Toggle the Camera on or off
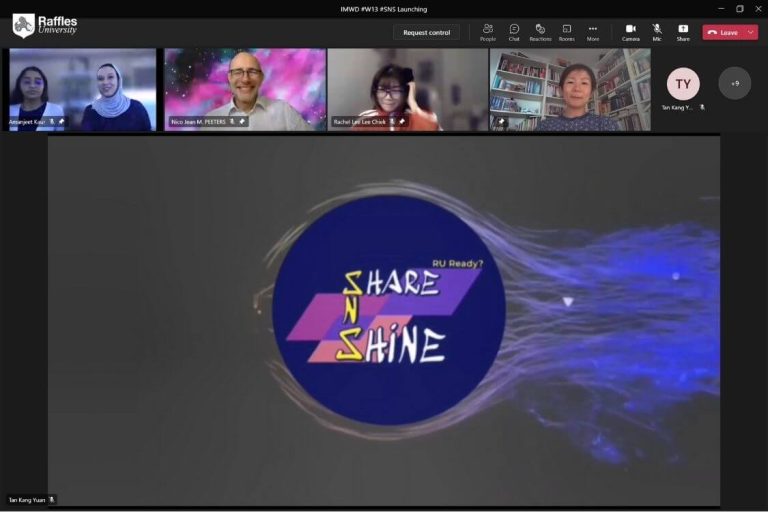This screenshot has width=768, height=512. tap(631, 32)
